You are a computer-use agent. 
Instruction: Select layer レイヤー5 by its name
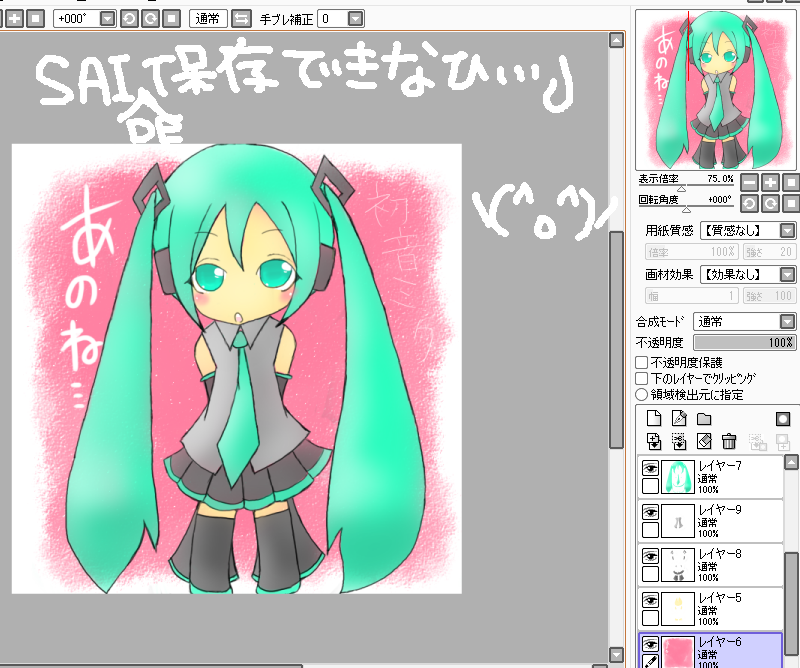coord(720,598)
